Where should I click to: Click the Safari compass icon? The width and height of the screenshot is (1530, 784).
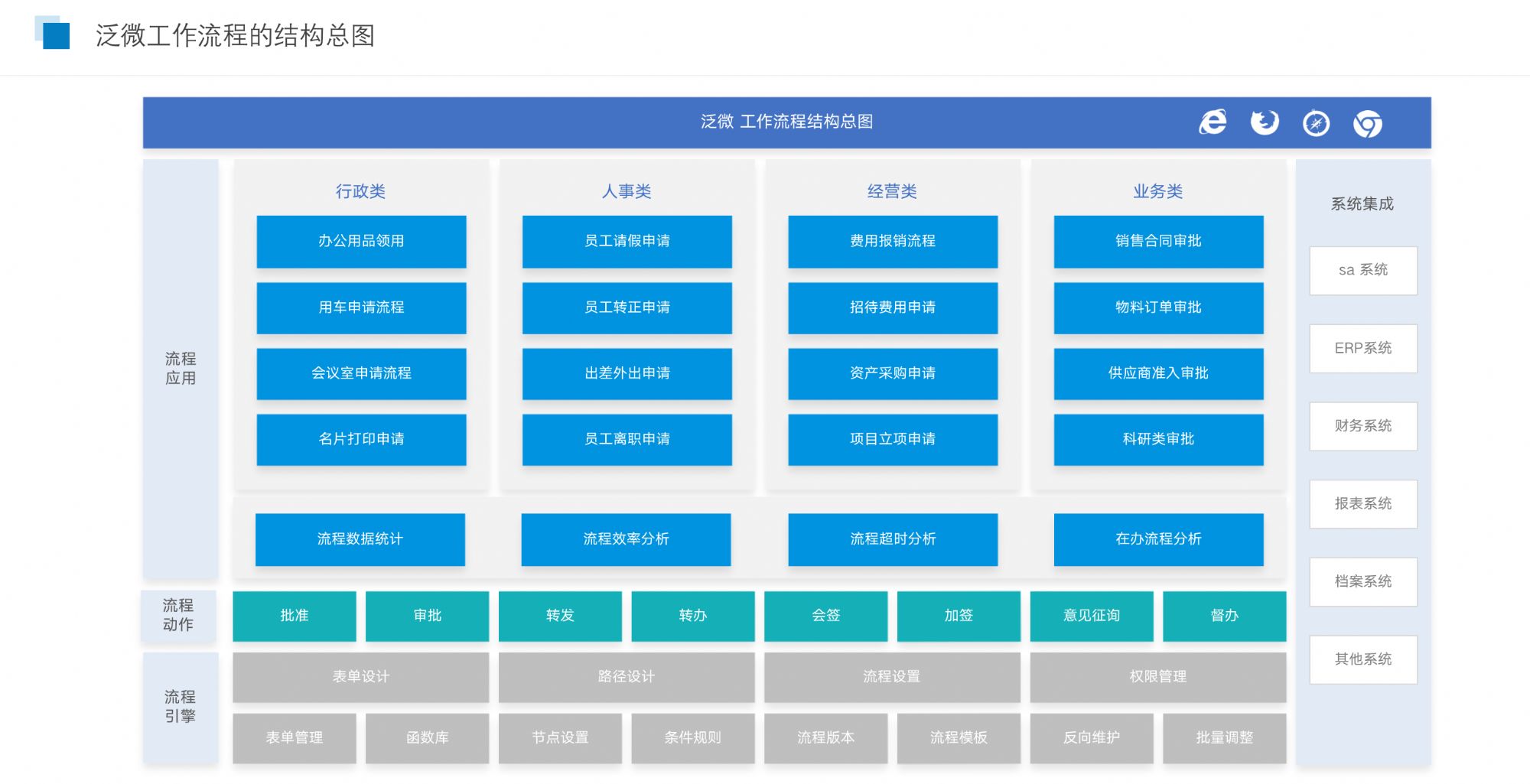[x=1316, y=123]
